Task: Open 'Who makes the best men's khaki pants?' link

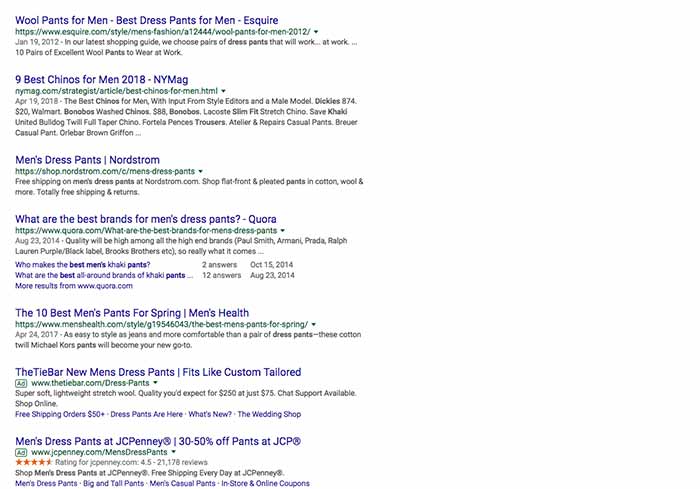Action: coord(83,264)
